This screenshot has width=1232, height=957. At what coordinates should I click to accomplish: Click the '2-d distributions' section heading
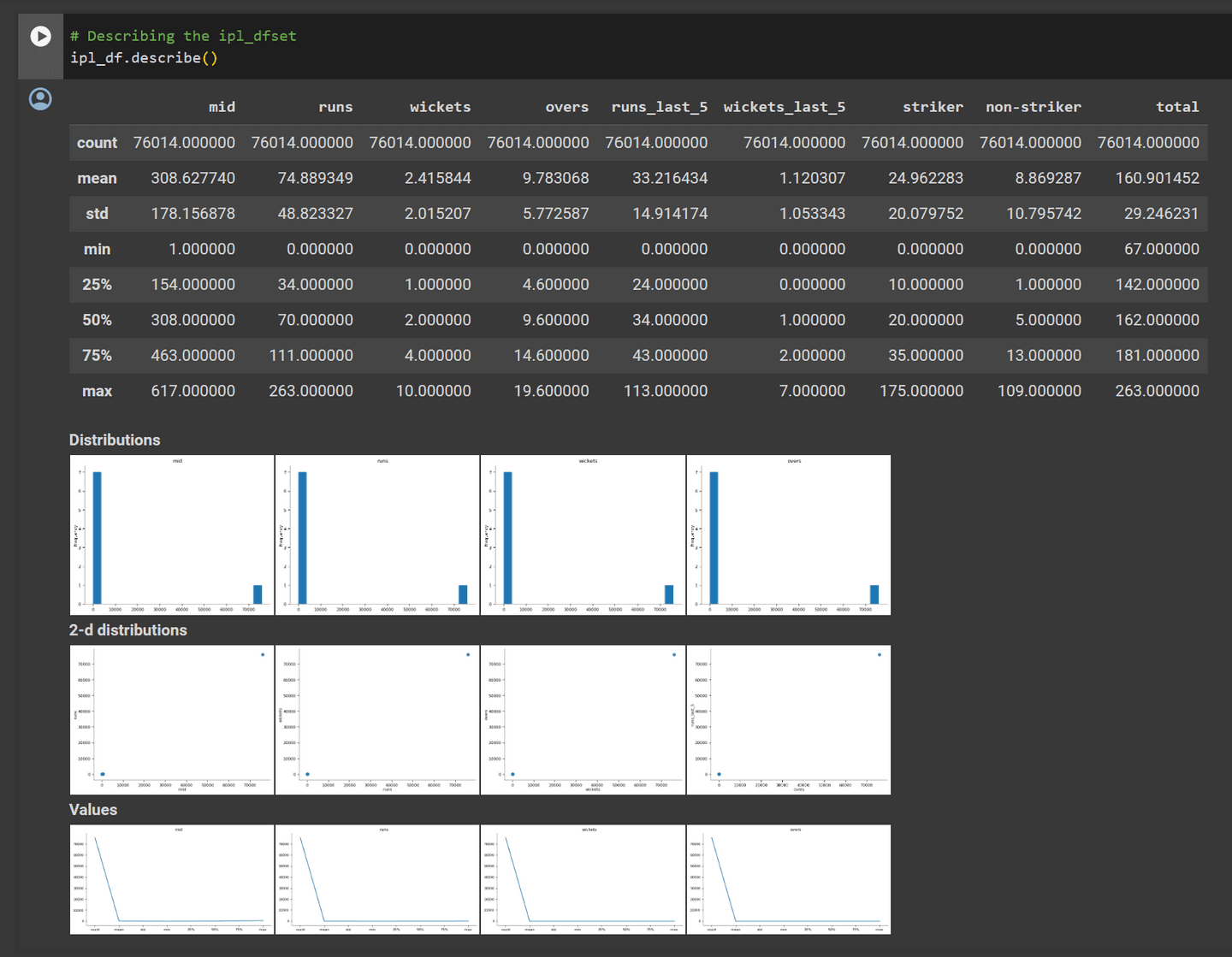tap(128, 630)
